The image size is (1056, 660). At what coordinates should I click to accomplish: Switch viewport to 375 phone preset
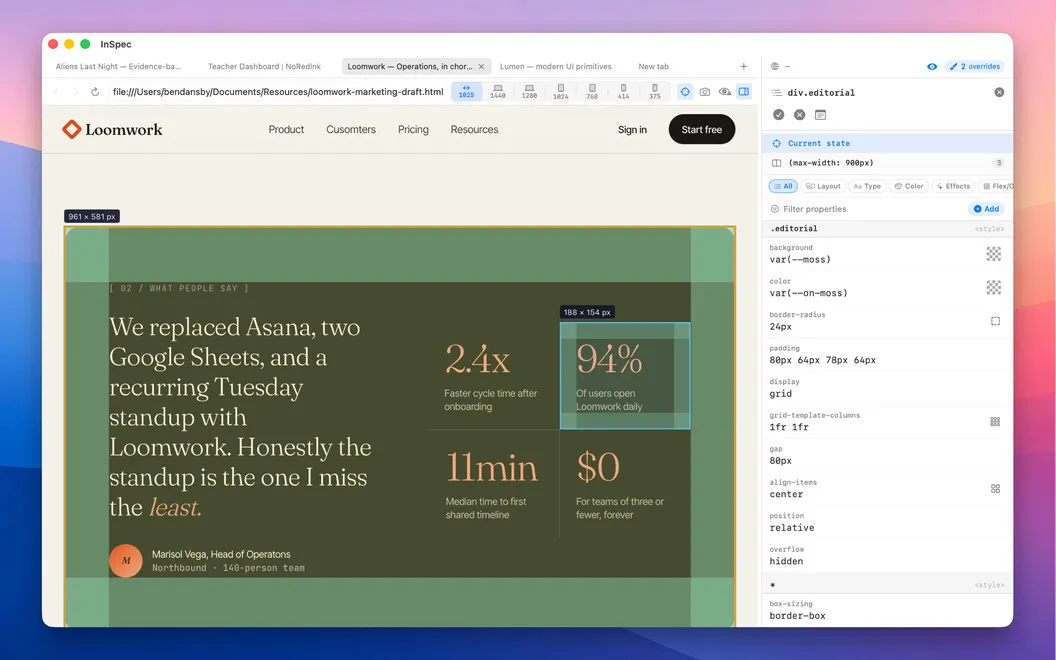coord(655,92)
